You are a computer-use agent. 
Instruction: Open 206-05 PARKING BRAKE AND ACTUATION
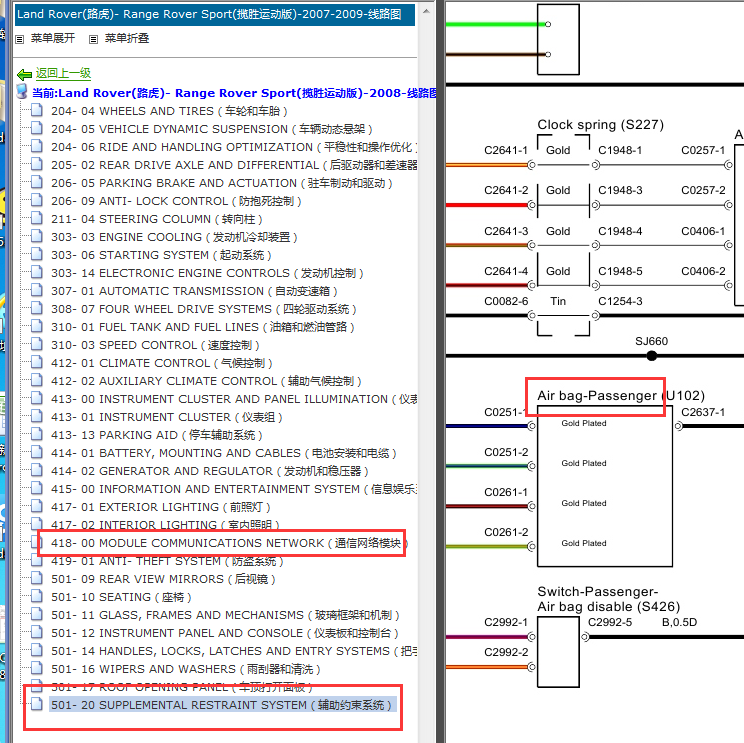tap(222, 183)
